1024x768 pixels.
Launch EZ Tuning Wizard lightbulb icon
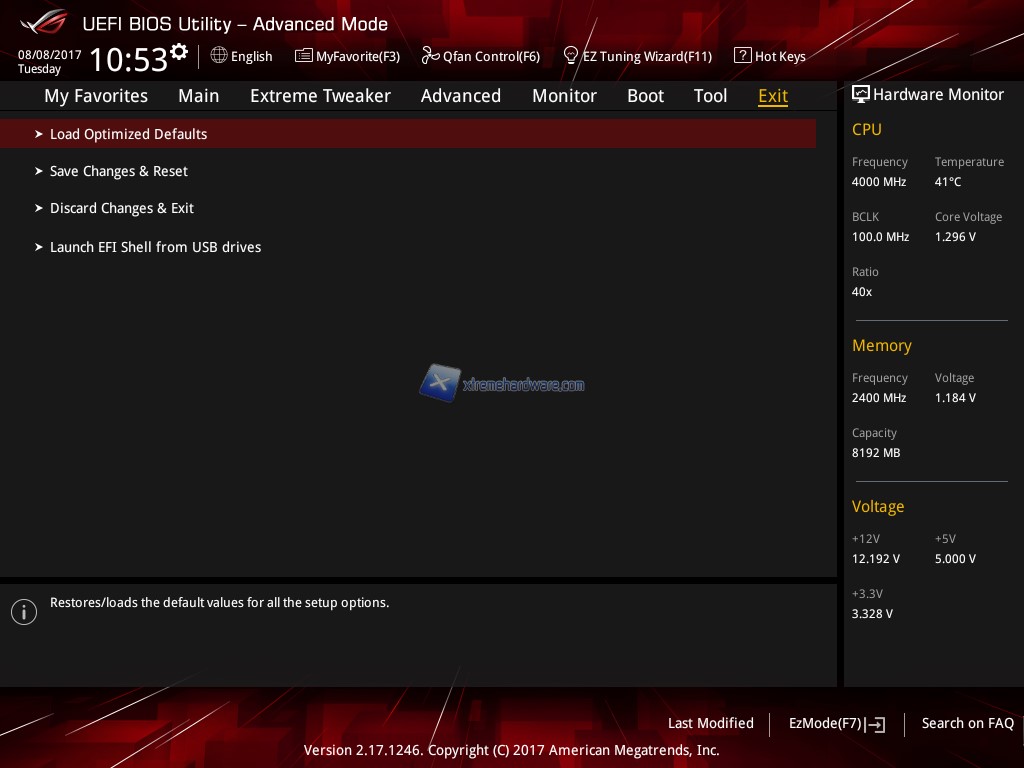pyautogui.click(x=571, y=55)
